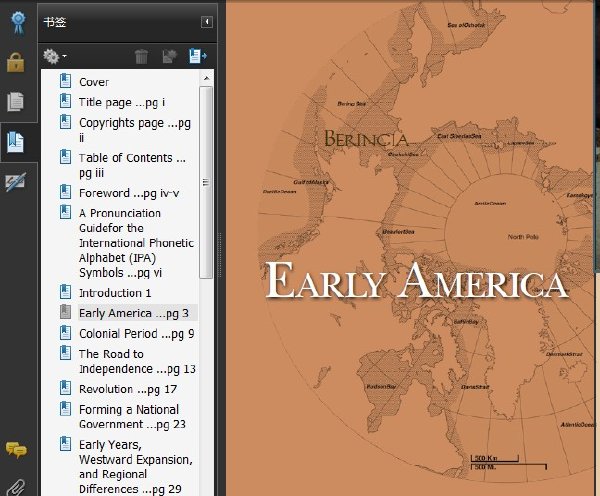600x496 pixels.
Task: Open the Security lock panel icon
Action: (16, 63)
